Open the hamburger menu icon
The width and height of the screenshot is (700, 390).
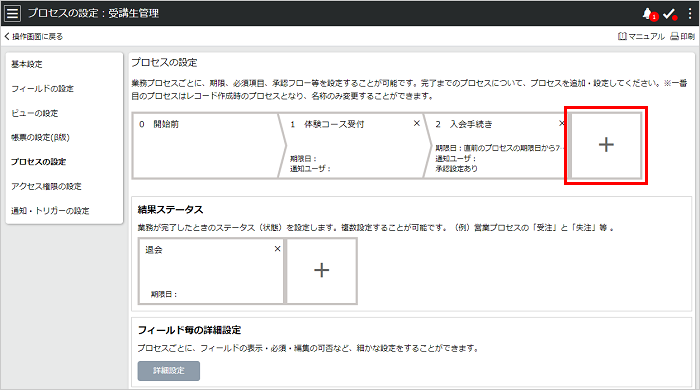[12, 13]
